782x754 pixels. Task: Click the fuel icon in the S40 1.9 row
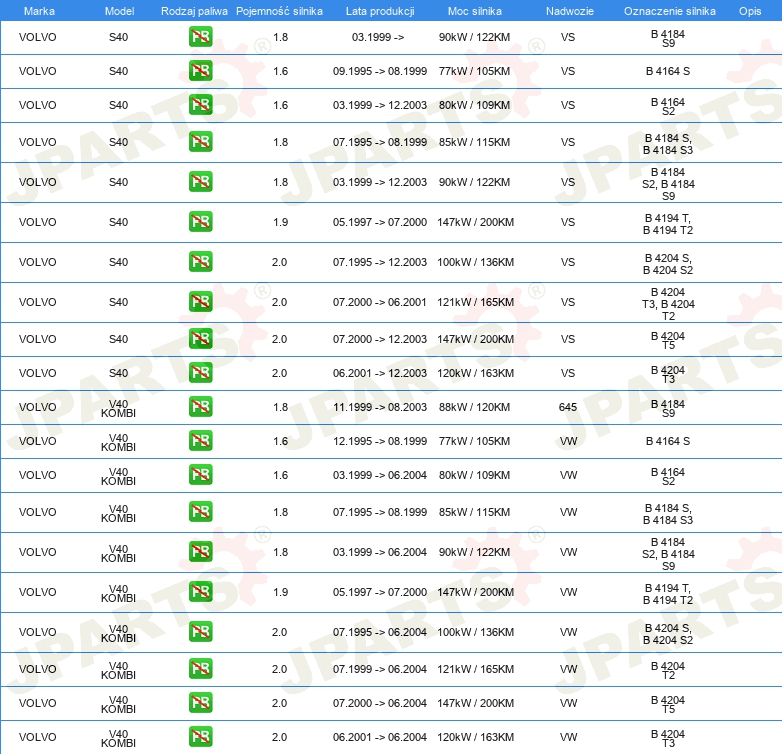point(200,221)
